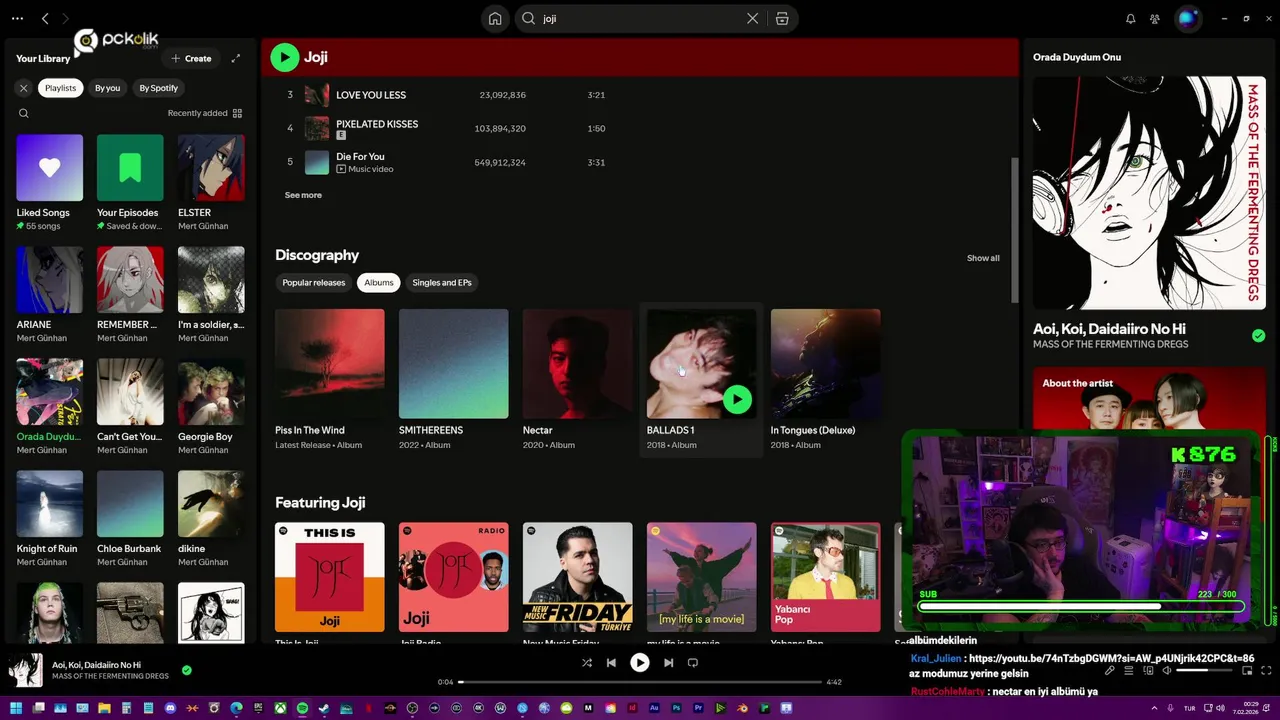Image resolution: width=1280 pixels, height=720 pixels.
Task: Adjust the volume slider
Action: point(1206,671)
